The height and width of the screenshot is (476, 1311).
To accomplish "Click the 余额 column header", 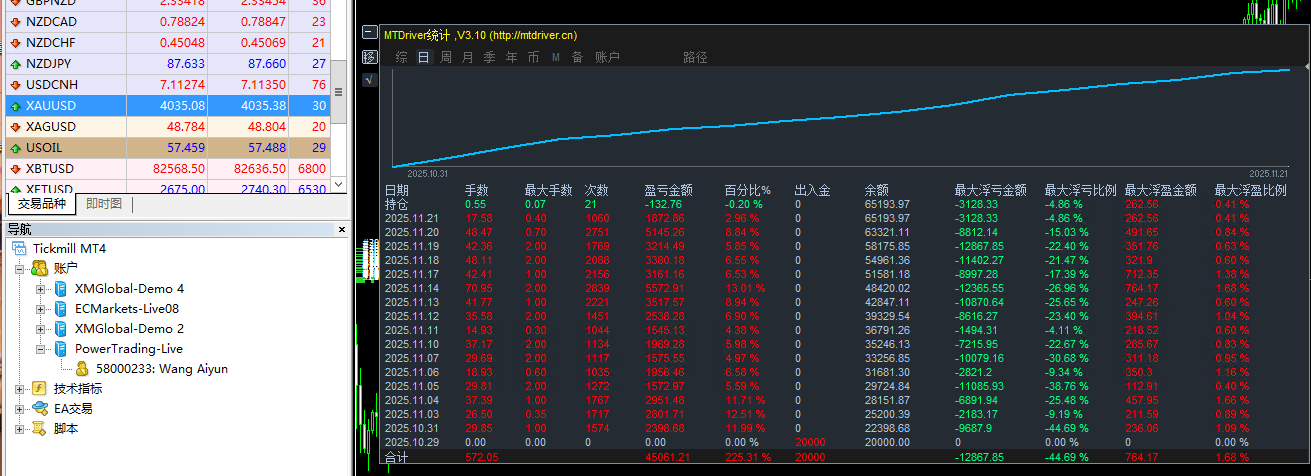I will pyautogui.click(x=877, y=190).
